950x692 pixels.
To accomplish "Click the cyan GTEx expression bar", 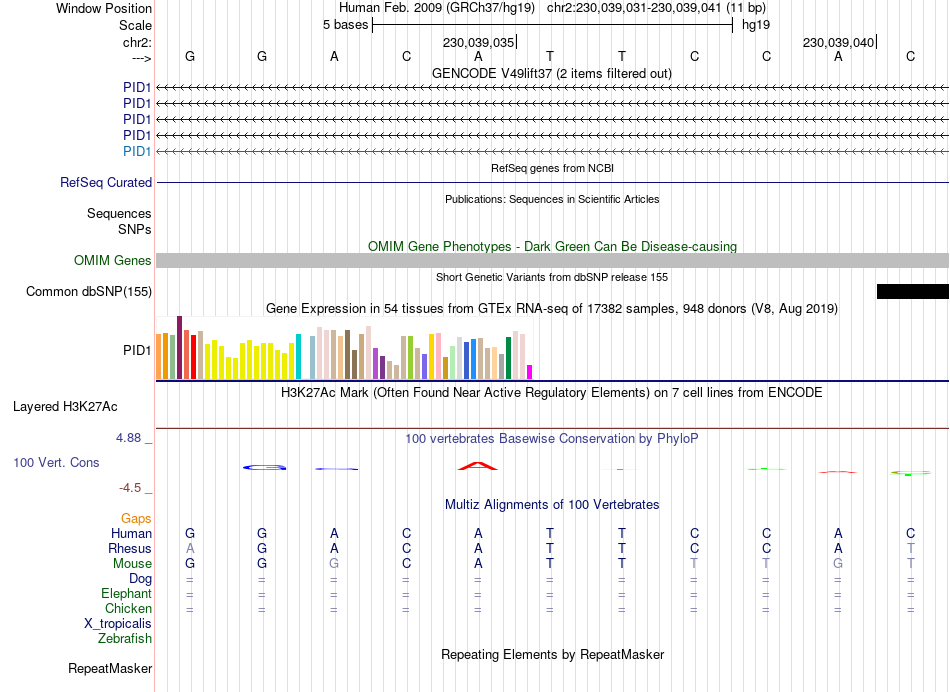I will click(298, 356).
